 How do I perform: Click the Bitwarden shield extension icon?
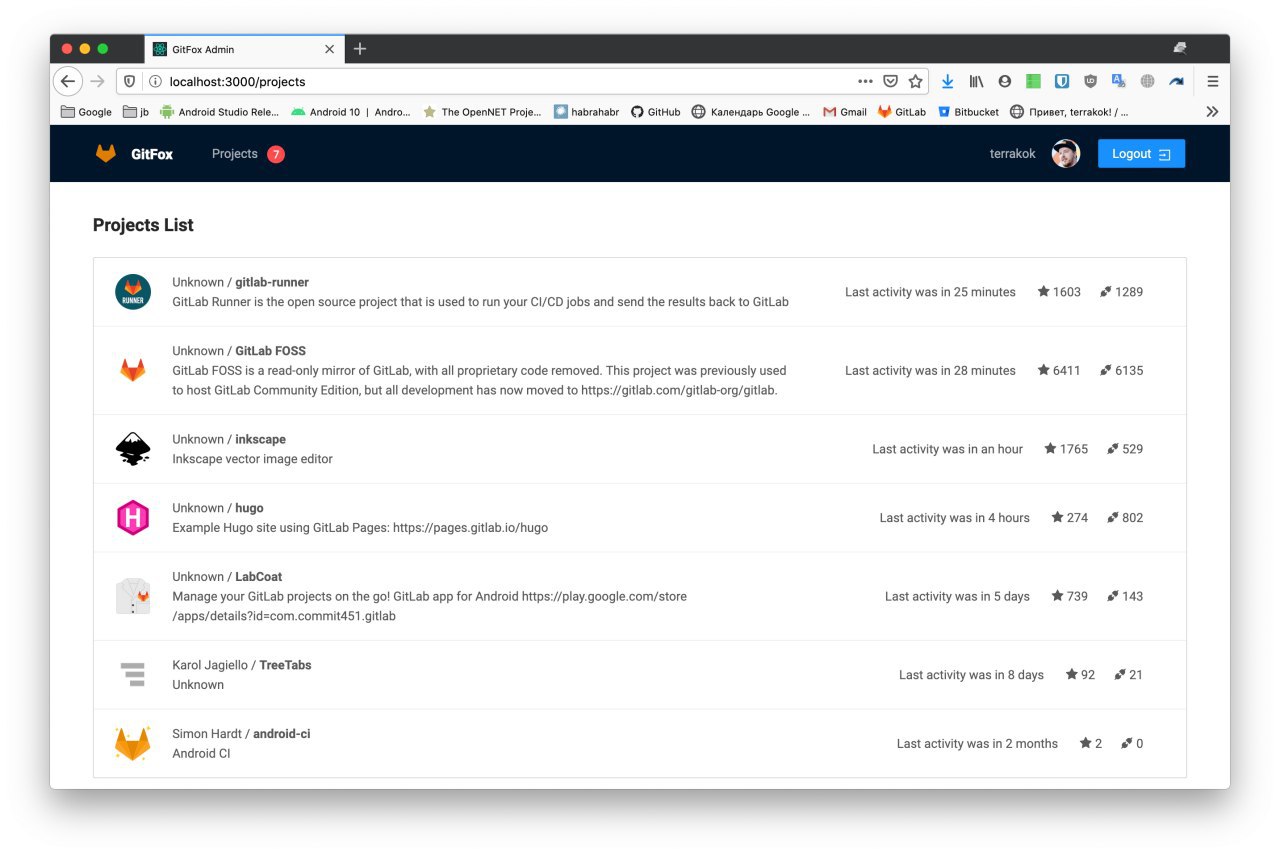[1062, 82]
